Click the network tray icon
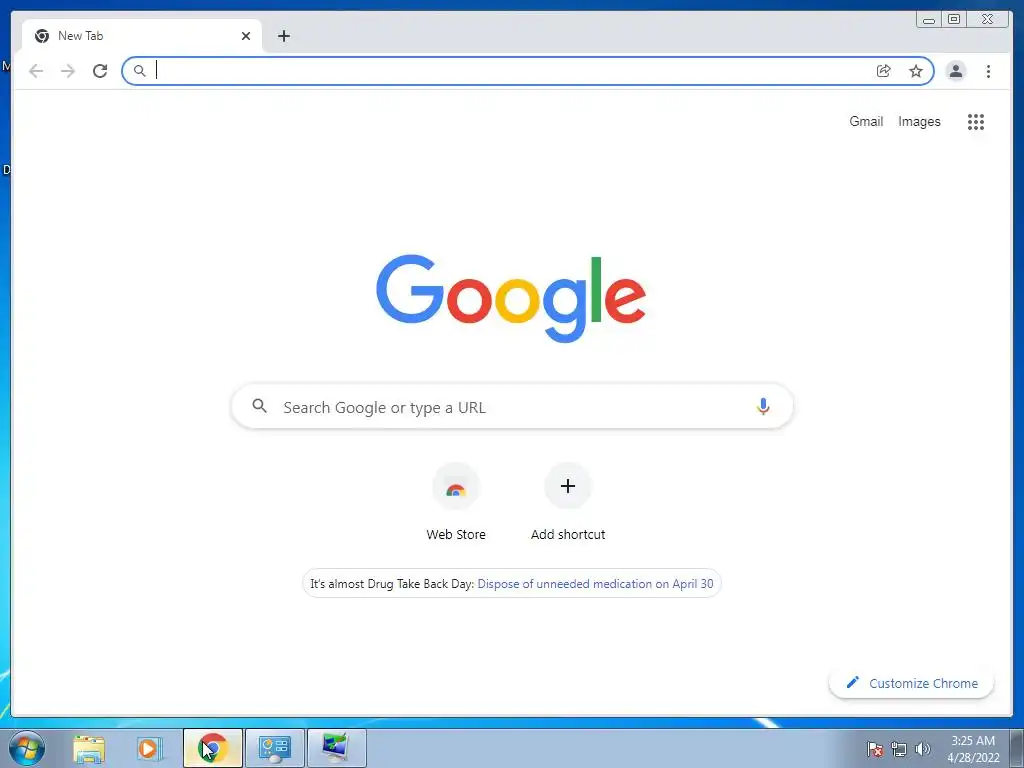The image size is (1024, 768). (899, 749)
